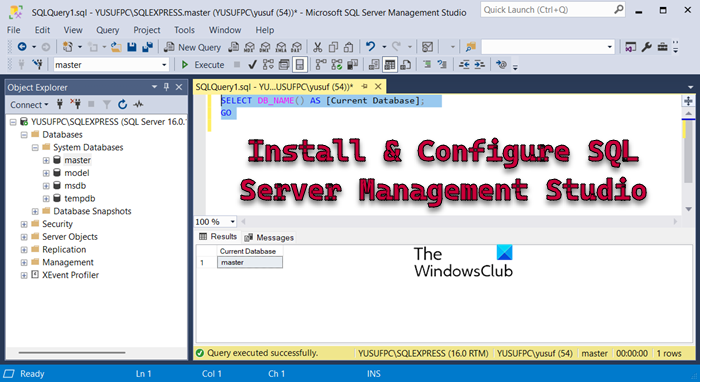
Task: Click the Paste icon
Action: click(349, 47)
